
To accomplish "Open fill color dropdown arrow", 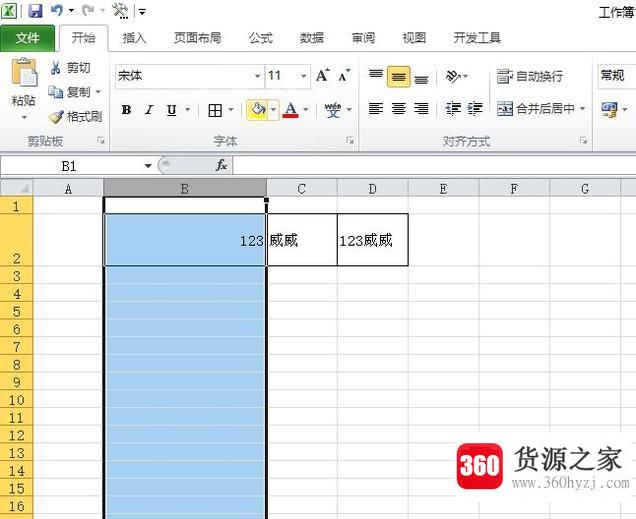I will [274, 109].
